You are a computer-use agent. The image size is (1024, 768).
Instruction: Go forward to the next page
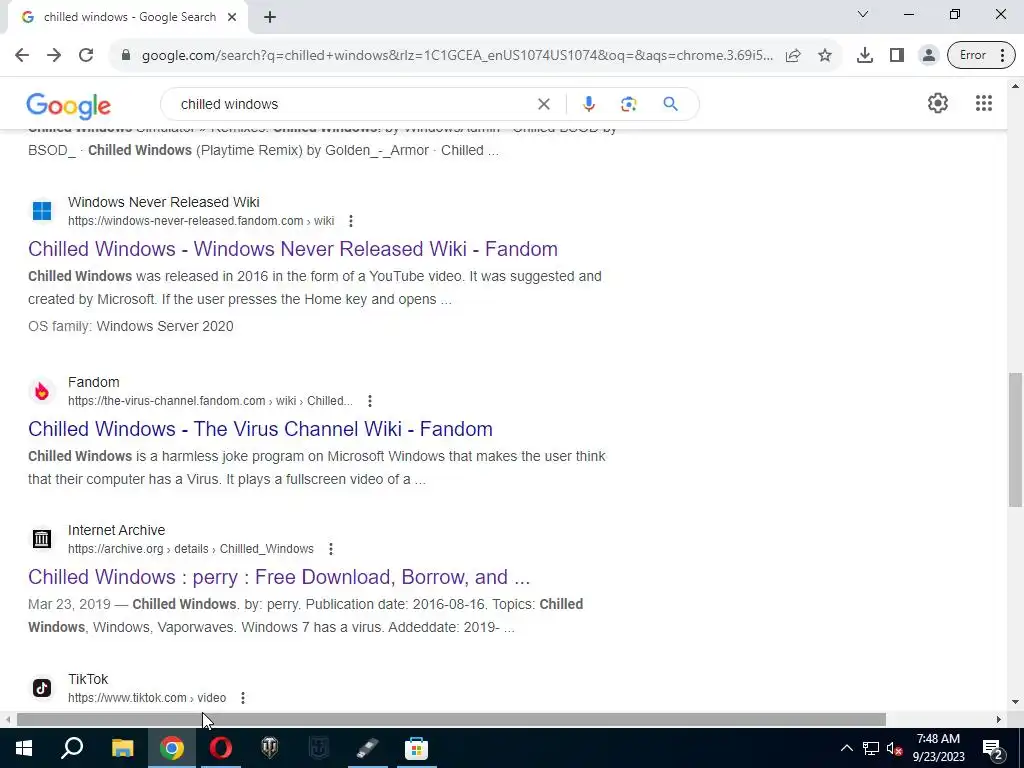click(x=54, y=56)
